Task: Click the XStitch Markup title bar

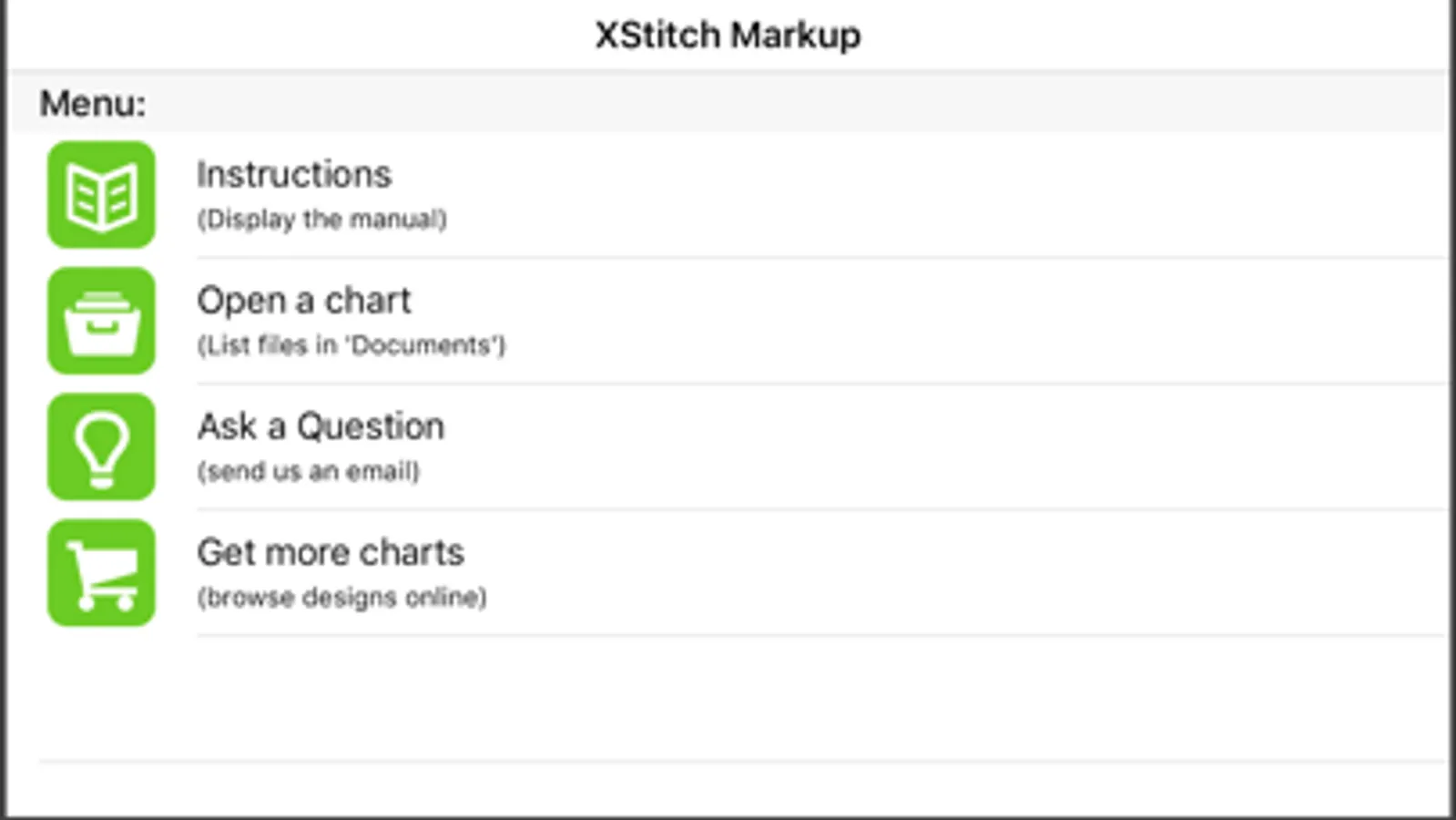Action: pos(728,35)
